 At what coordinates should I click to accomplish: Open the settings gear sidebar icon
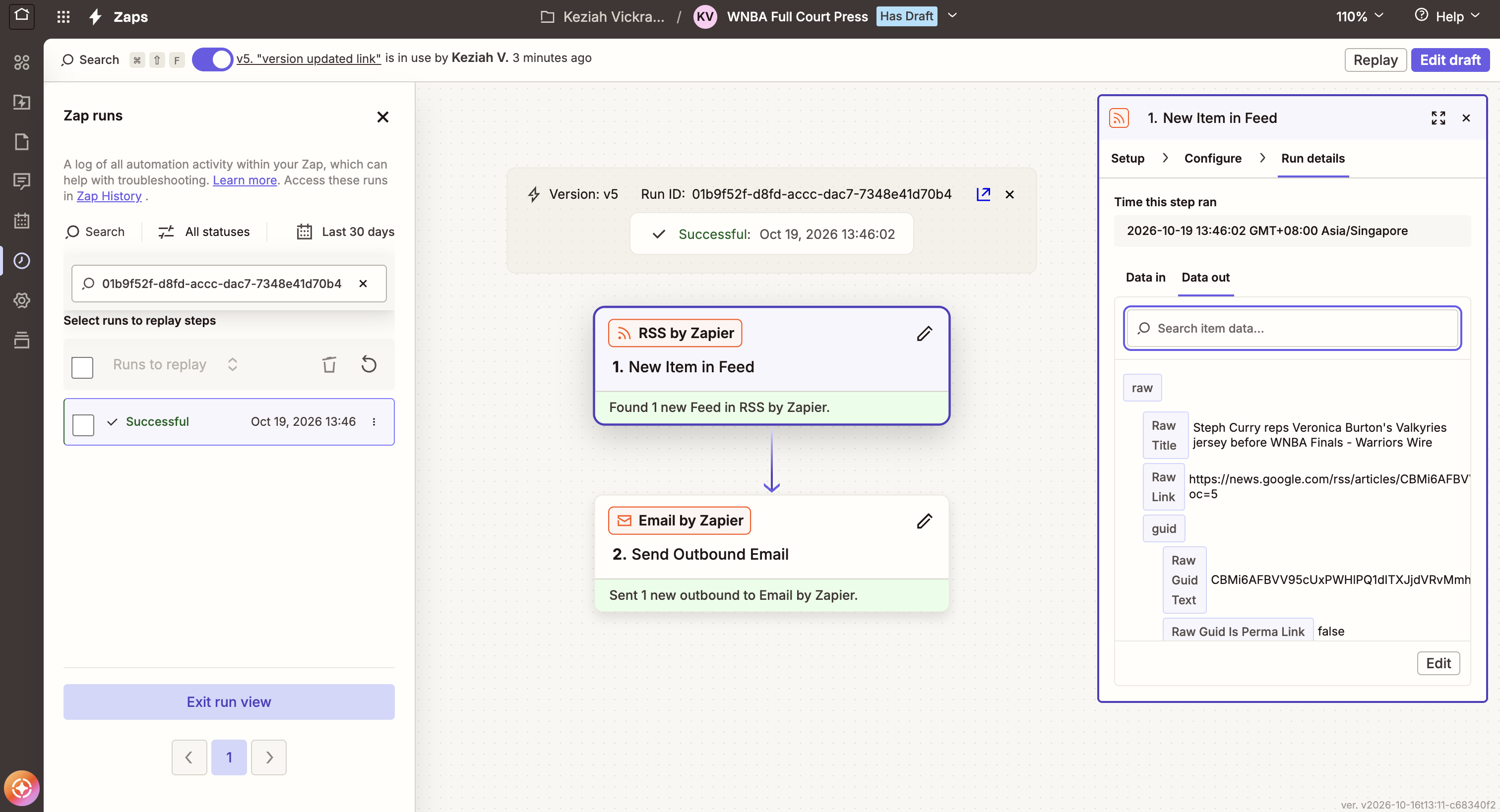21,300
